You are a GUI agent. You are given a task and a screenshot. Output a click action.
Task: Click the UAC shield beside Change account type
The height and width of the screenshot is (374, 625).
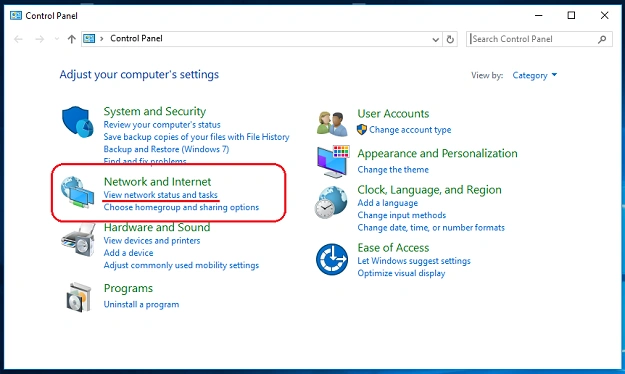click(x=362, y=130)
